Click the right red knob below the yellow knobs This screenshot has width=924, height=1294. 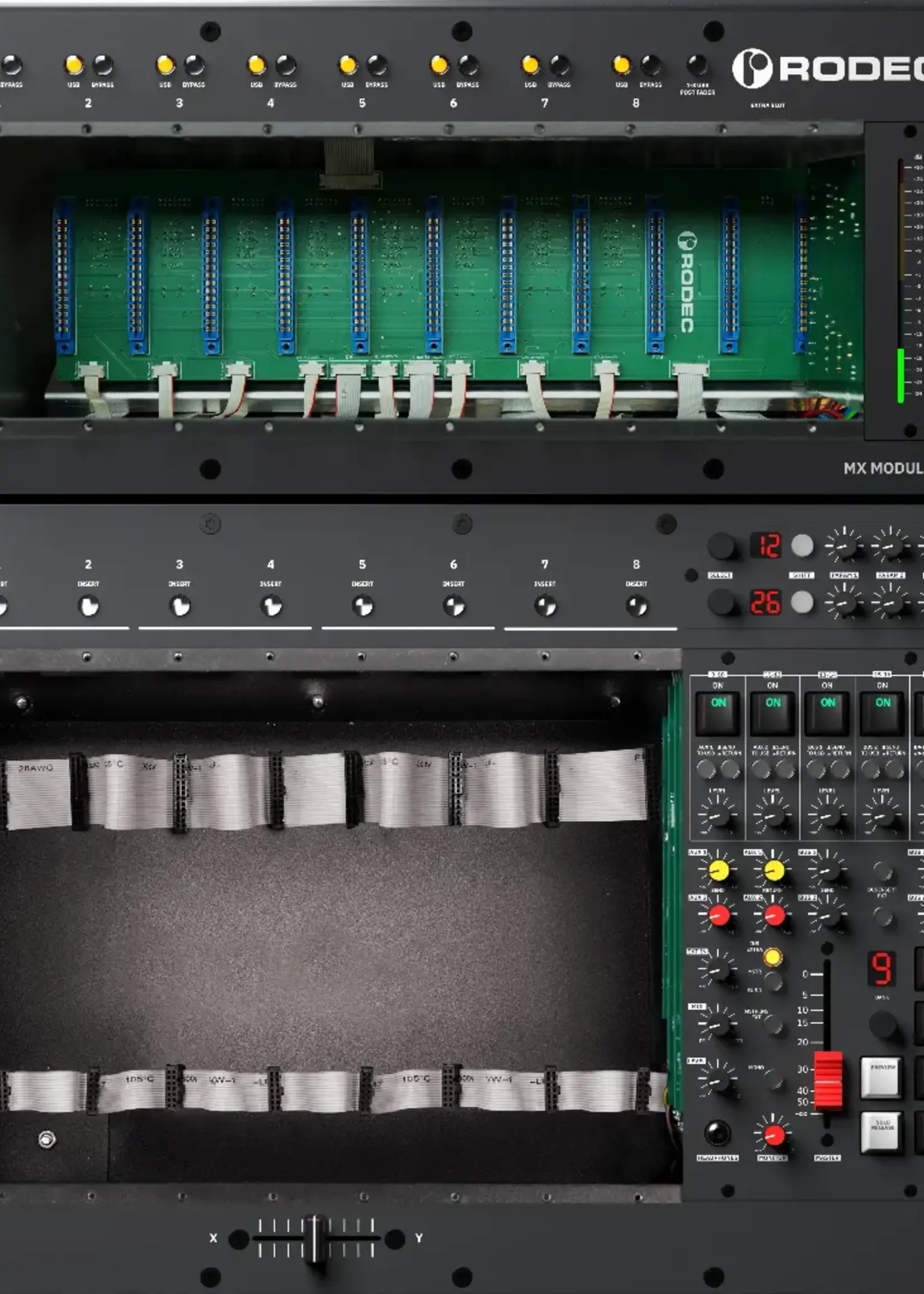point(774,916)
